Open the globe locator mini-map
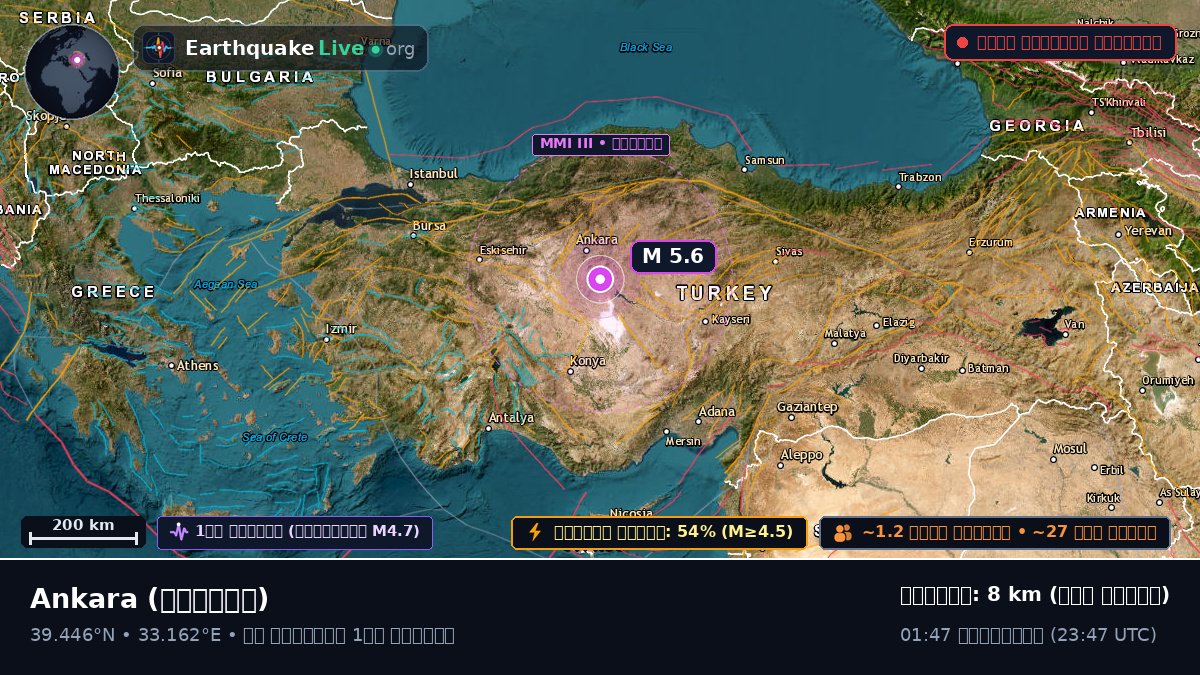 pos(72,72)
